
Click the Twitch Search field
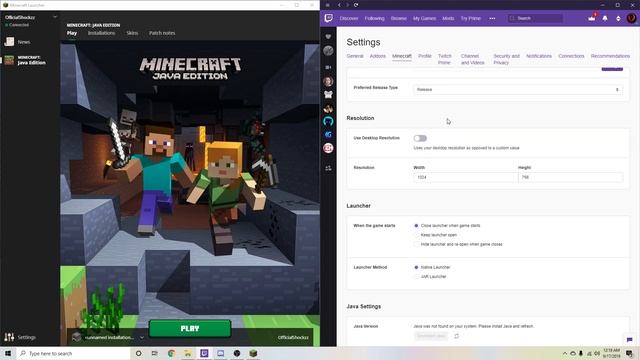point(535,18)
